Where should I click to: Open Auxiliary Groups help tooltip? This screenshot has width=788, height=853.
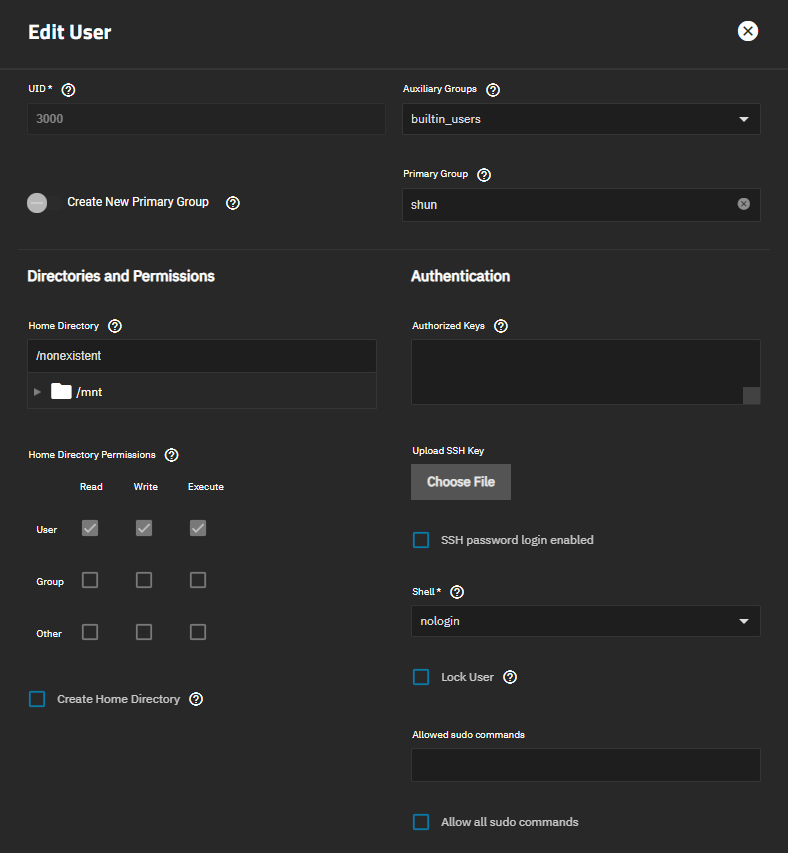493,90
